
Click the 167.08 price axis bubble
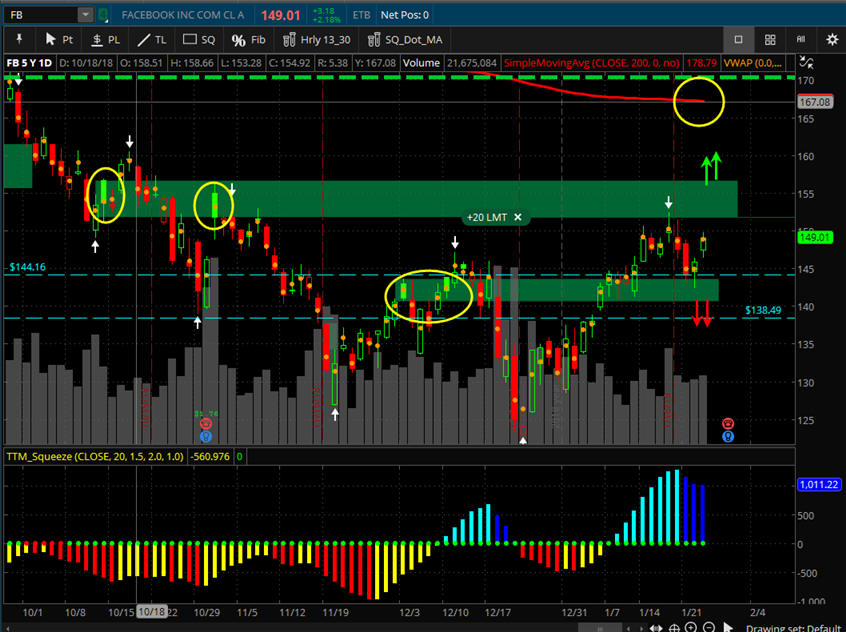click(815, 102)
